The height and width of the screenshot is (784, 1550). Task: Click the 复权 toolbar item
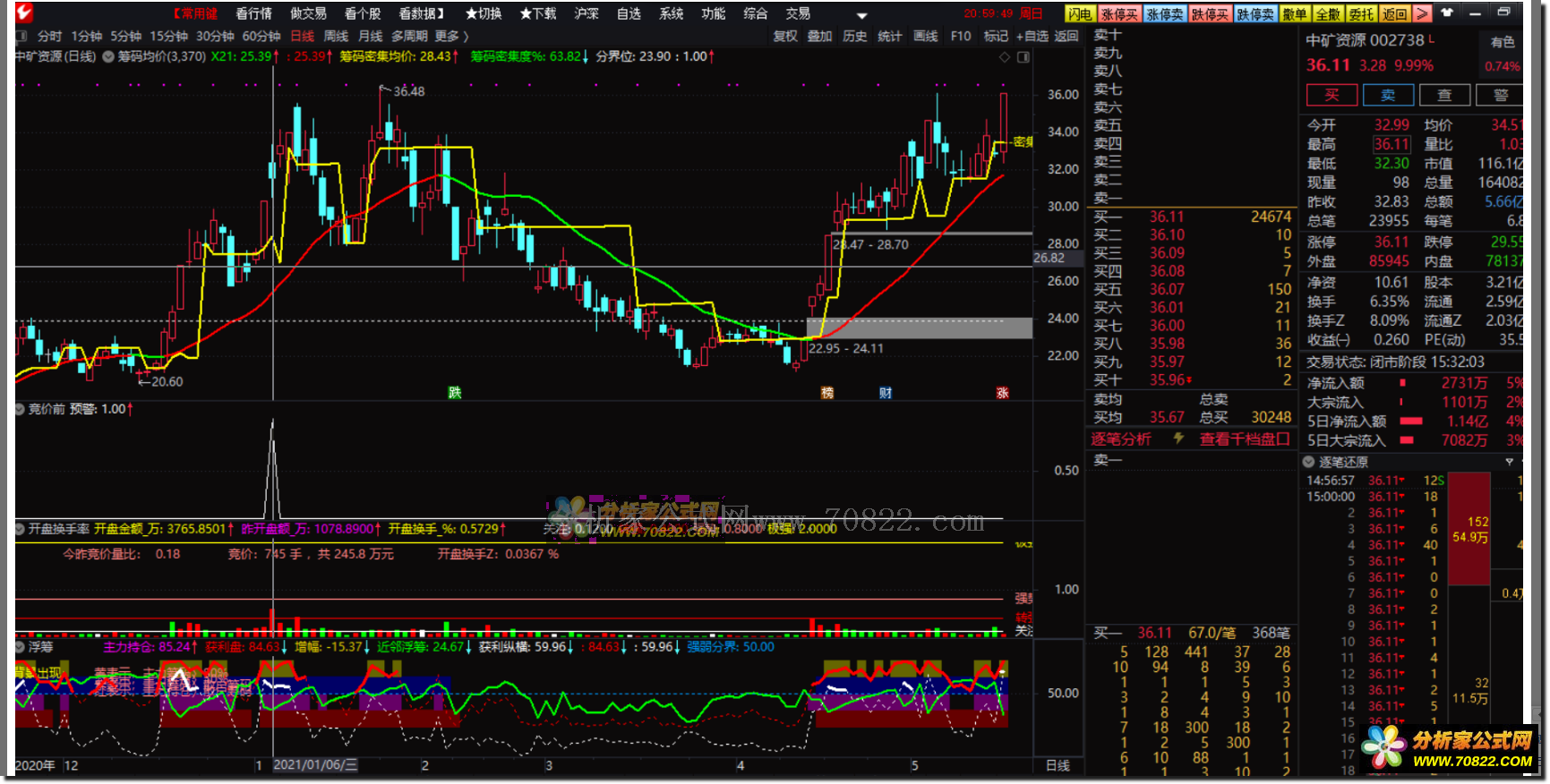click(785, 37)
